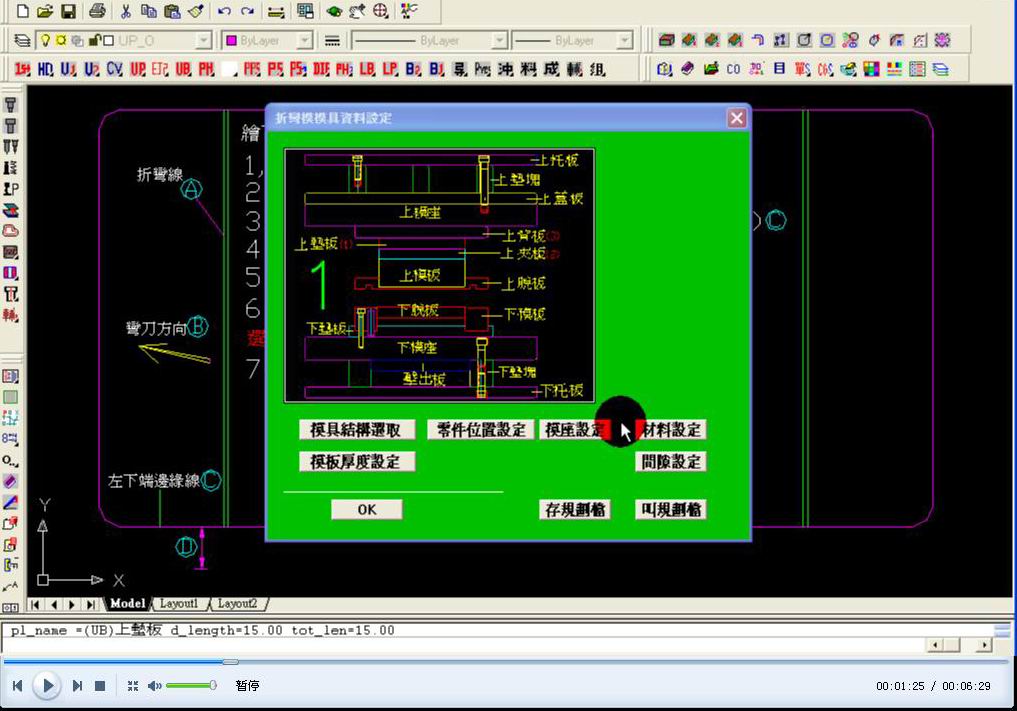Click the purple bug-shaped icon

pos(942,40)
